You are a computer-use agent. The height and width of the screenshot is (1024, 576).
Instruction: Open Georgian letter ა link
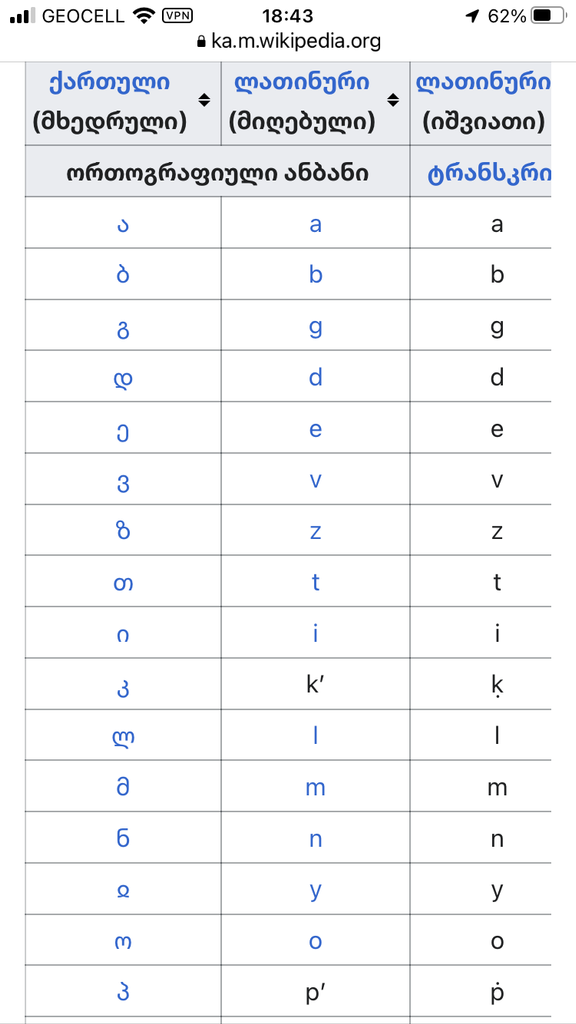[123, 225]
